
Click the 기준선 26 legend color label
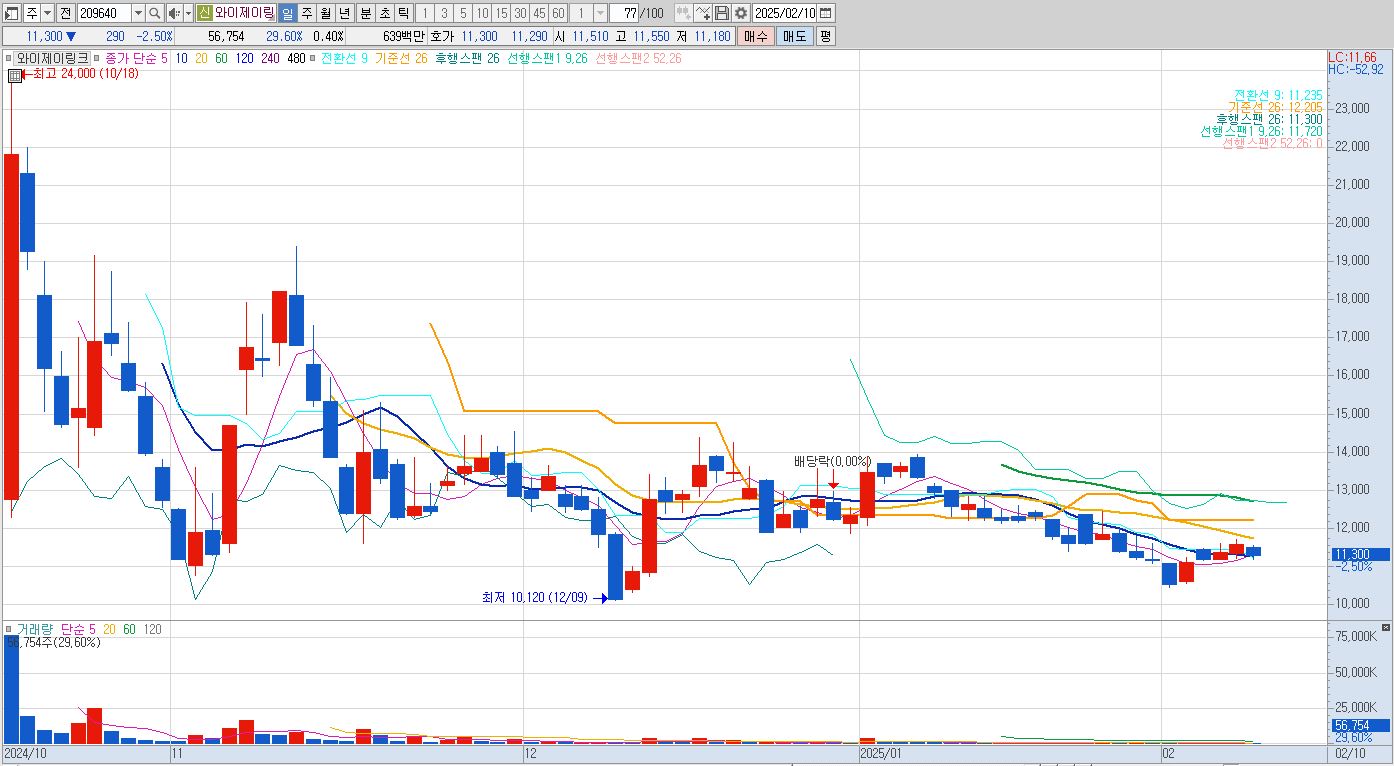tap(401, 58)
